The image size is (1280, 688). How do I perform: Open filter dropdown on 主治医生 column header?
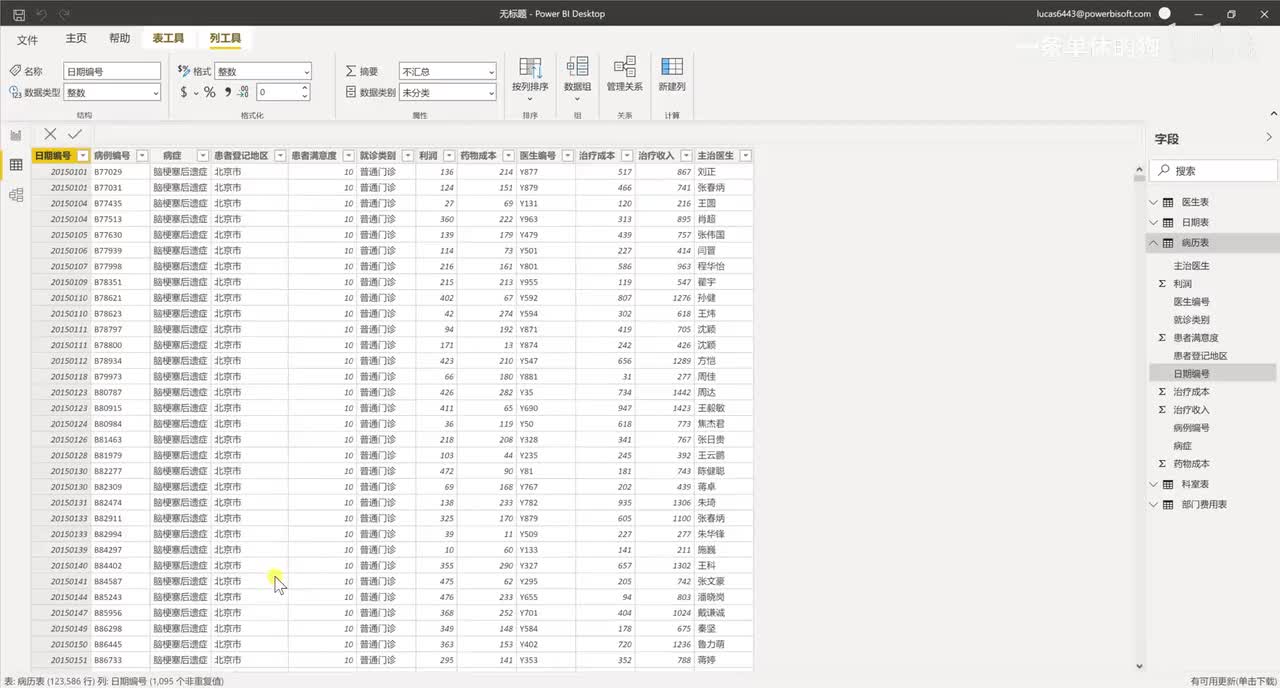coord(746,156)
